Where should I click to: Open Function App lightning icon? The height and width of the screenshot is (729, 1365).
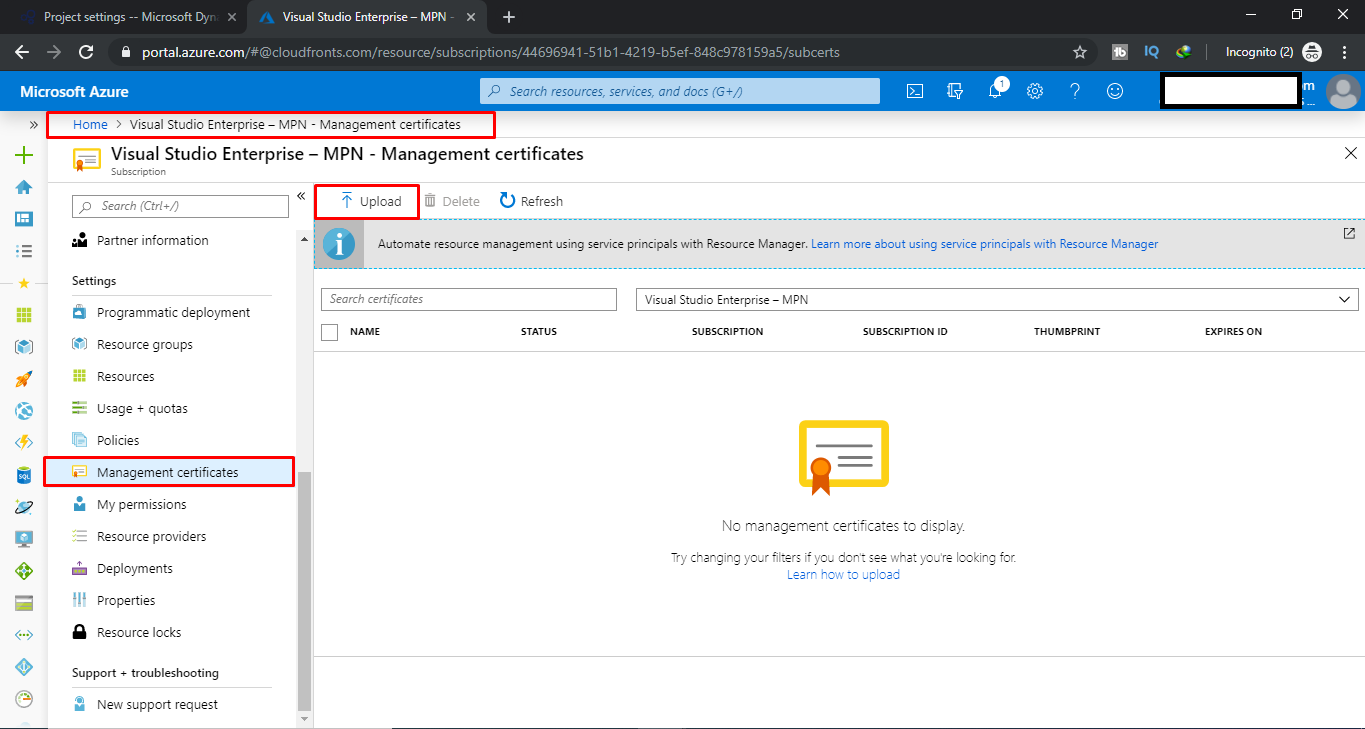24,443
